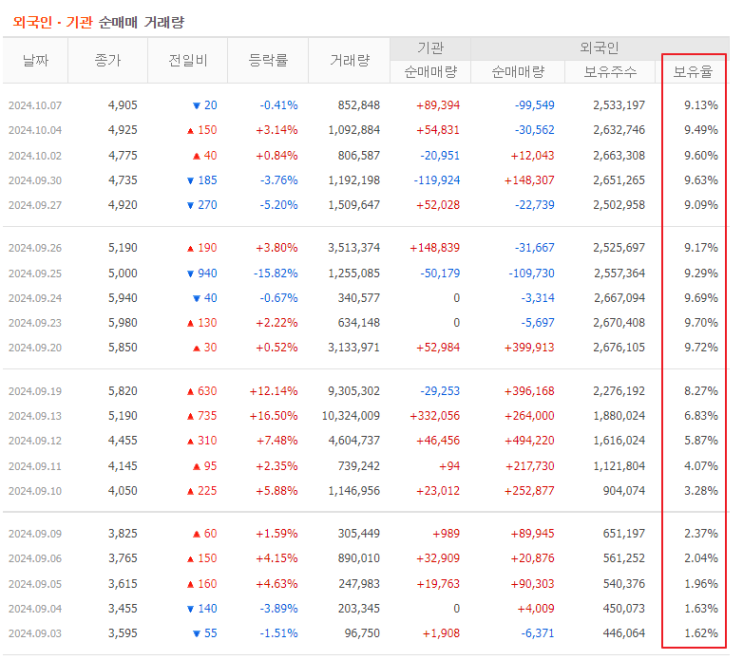The image size is (743, 660).
Task: Click the 보유주수 column header
Action: [610, 72]
